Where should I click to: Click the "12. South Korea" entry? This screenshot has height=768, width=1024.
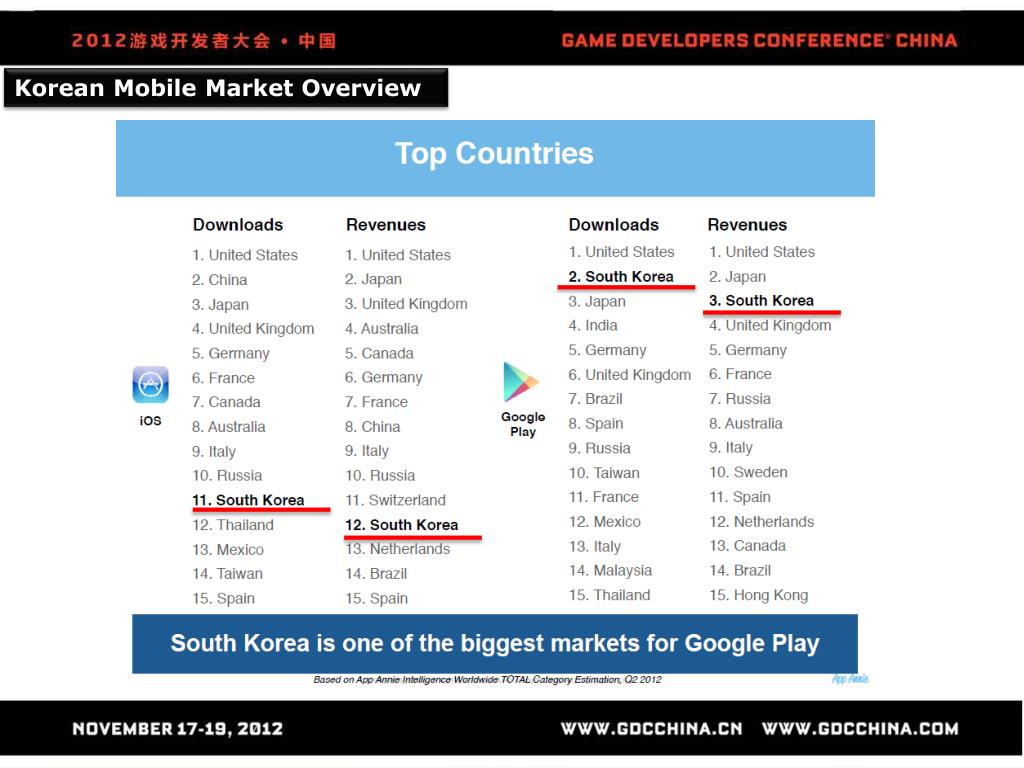click(x=402, y=525)
